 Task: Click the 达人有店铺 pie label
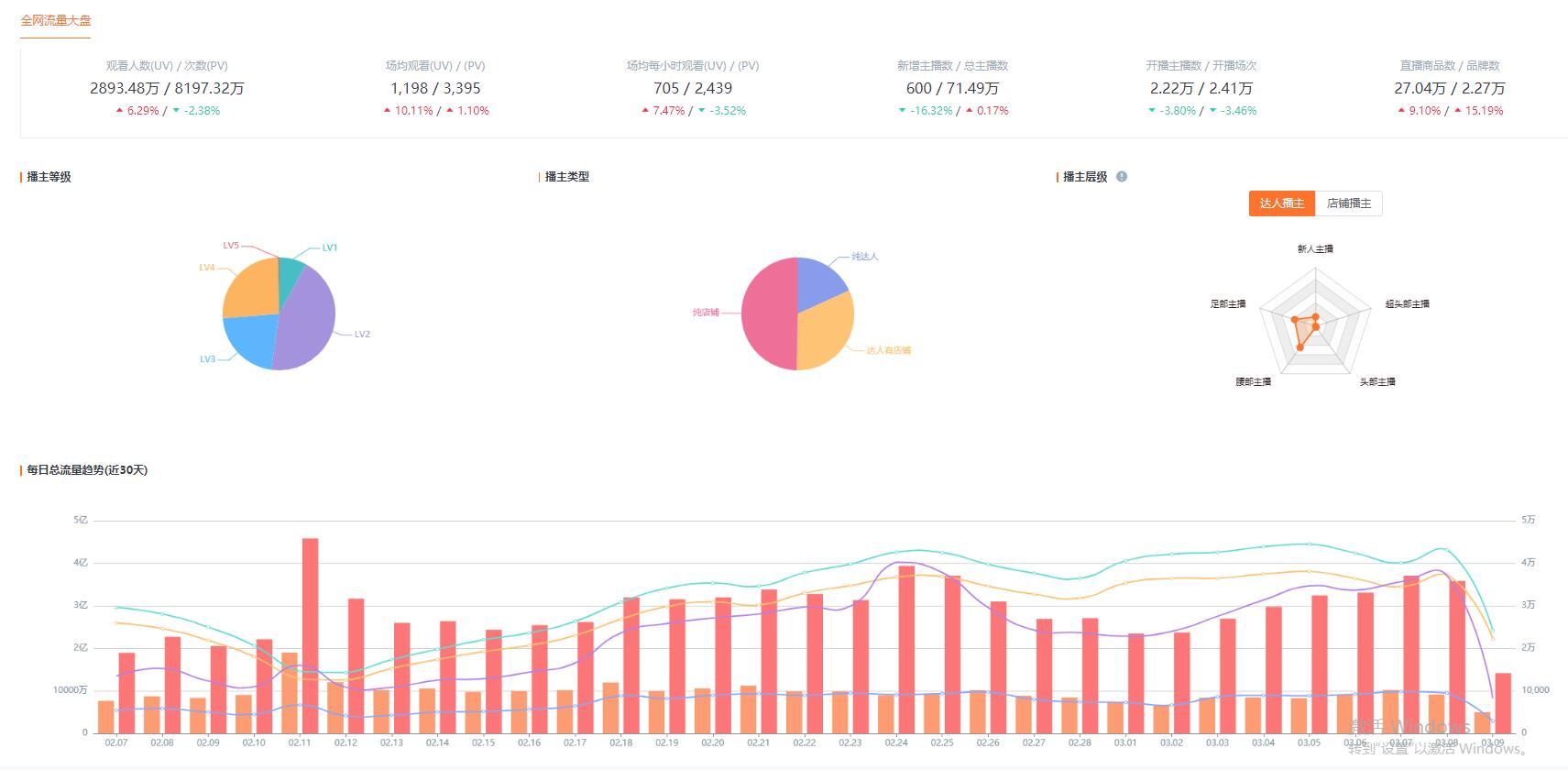[x=889, y=350]
